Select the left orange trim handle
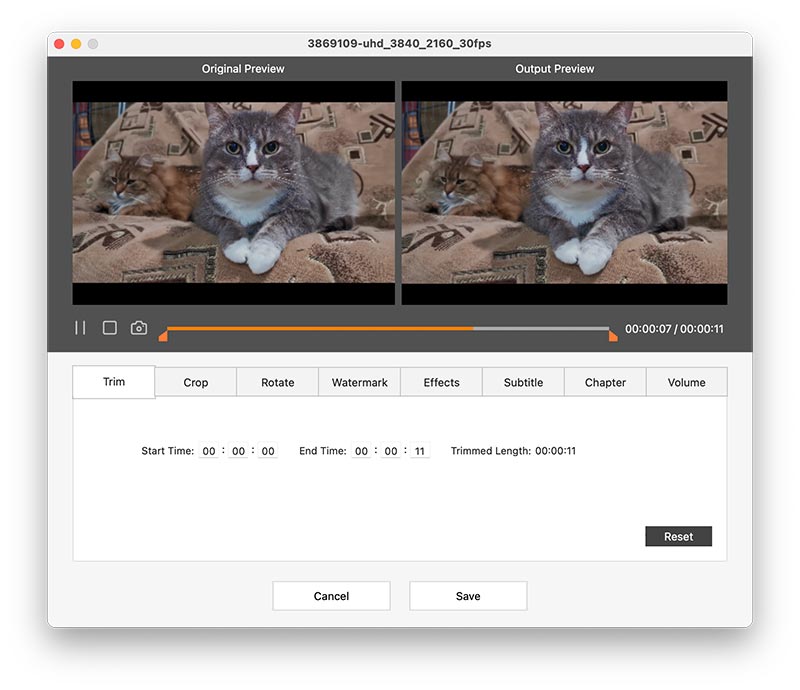 tap(163, 338)
